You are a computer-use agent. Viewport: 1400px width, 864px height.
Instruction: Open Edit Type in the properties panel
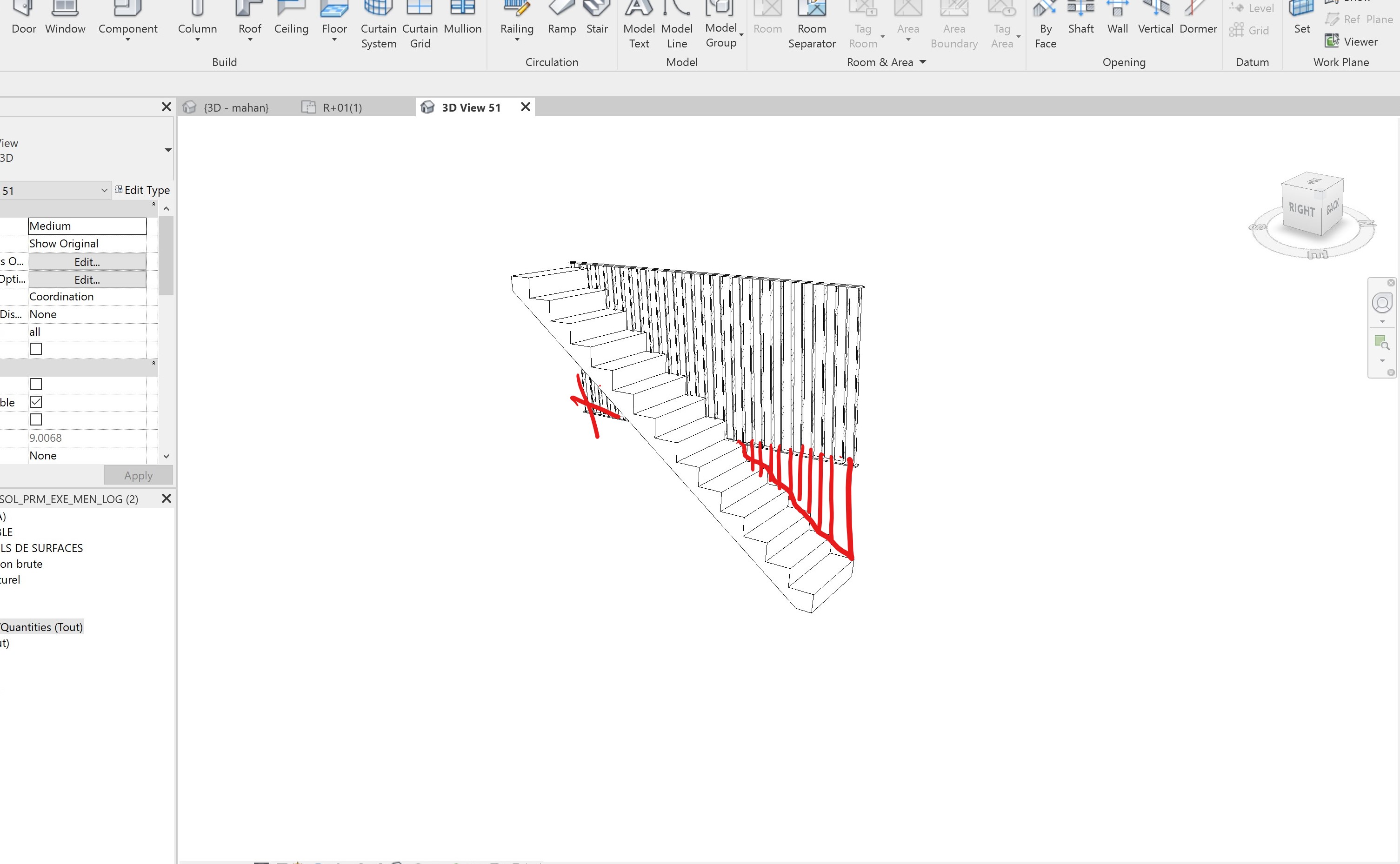[x=142, y=190]
